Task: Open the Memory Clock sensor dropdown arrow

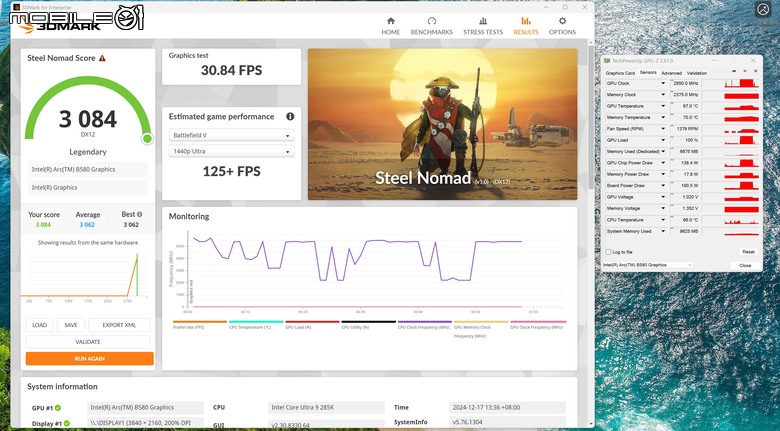Action: point(663,95)
